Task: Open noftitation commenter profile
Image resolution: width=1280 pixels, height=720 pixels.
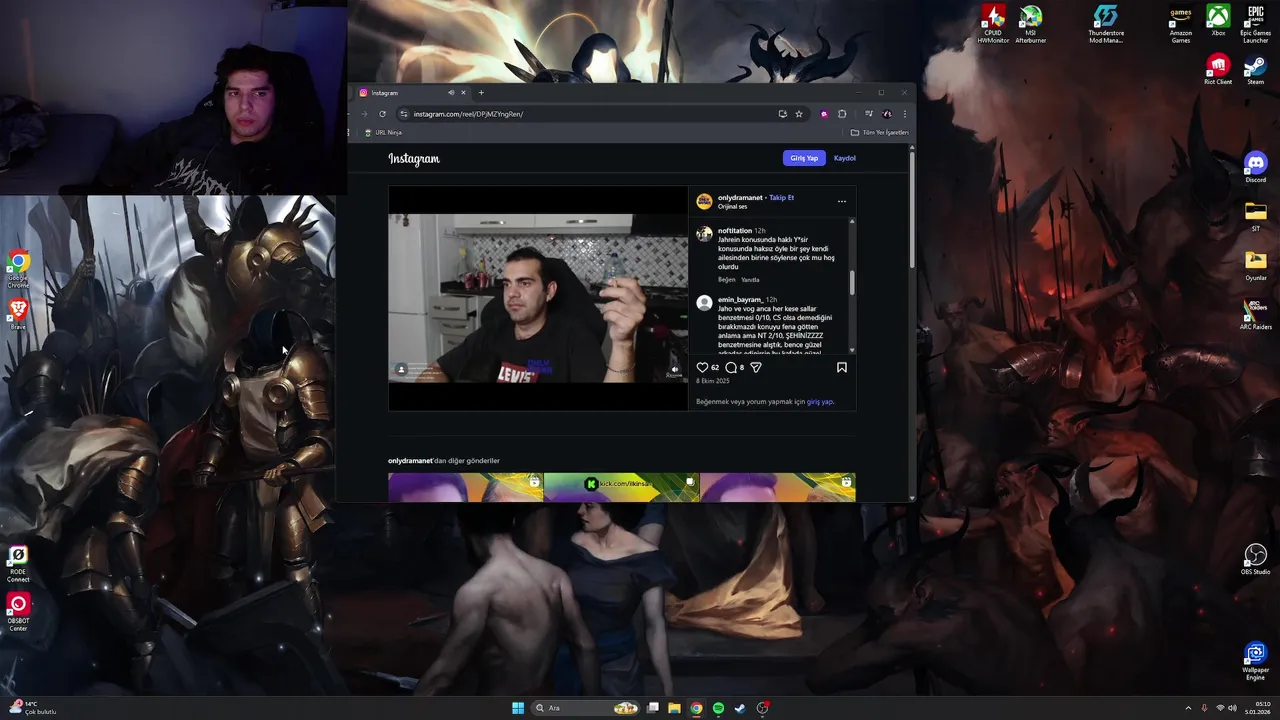Action: click(x=734, y=231)
